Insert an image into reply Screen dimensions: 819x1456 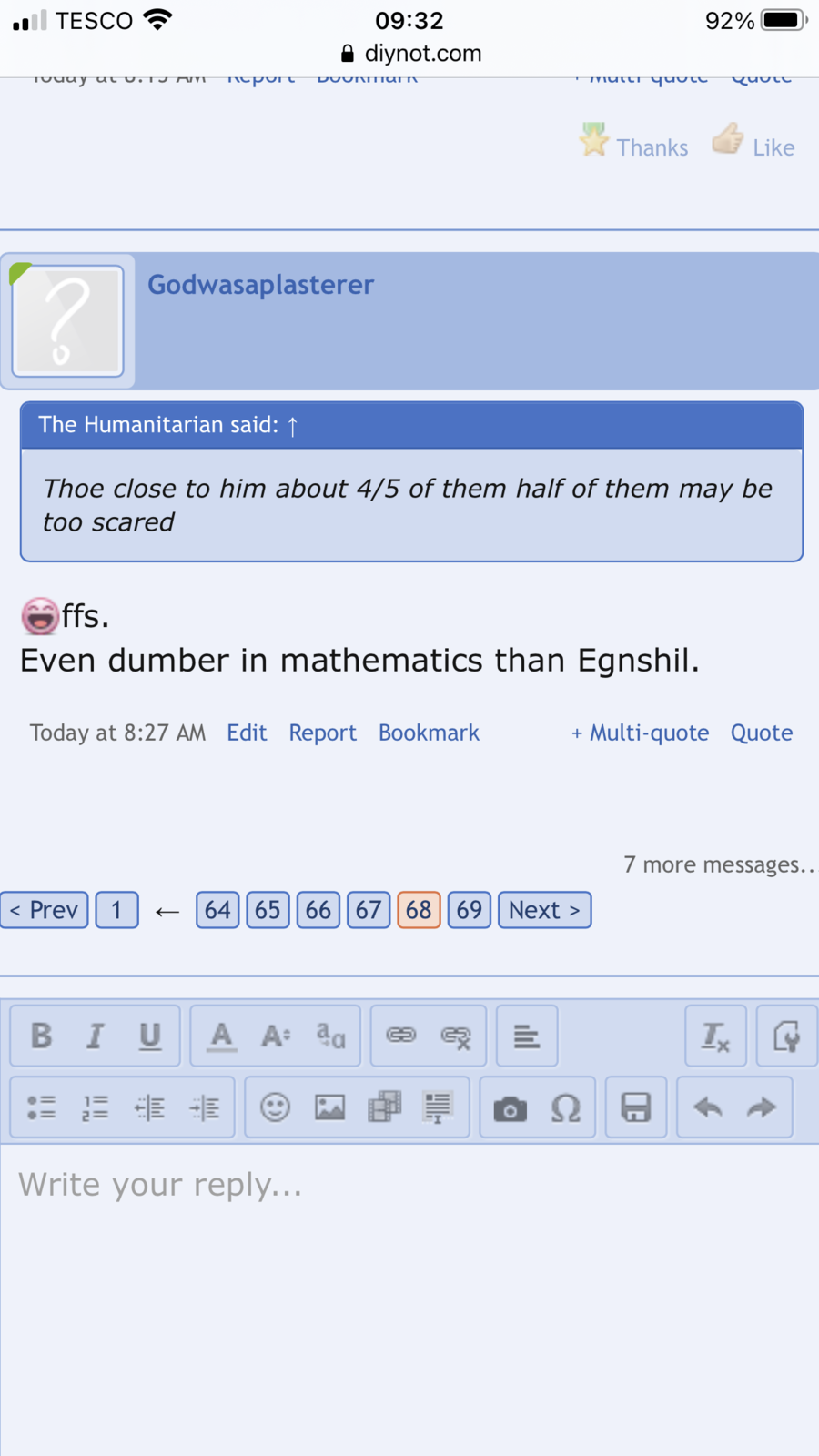coord(329,1107)
